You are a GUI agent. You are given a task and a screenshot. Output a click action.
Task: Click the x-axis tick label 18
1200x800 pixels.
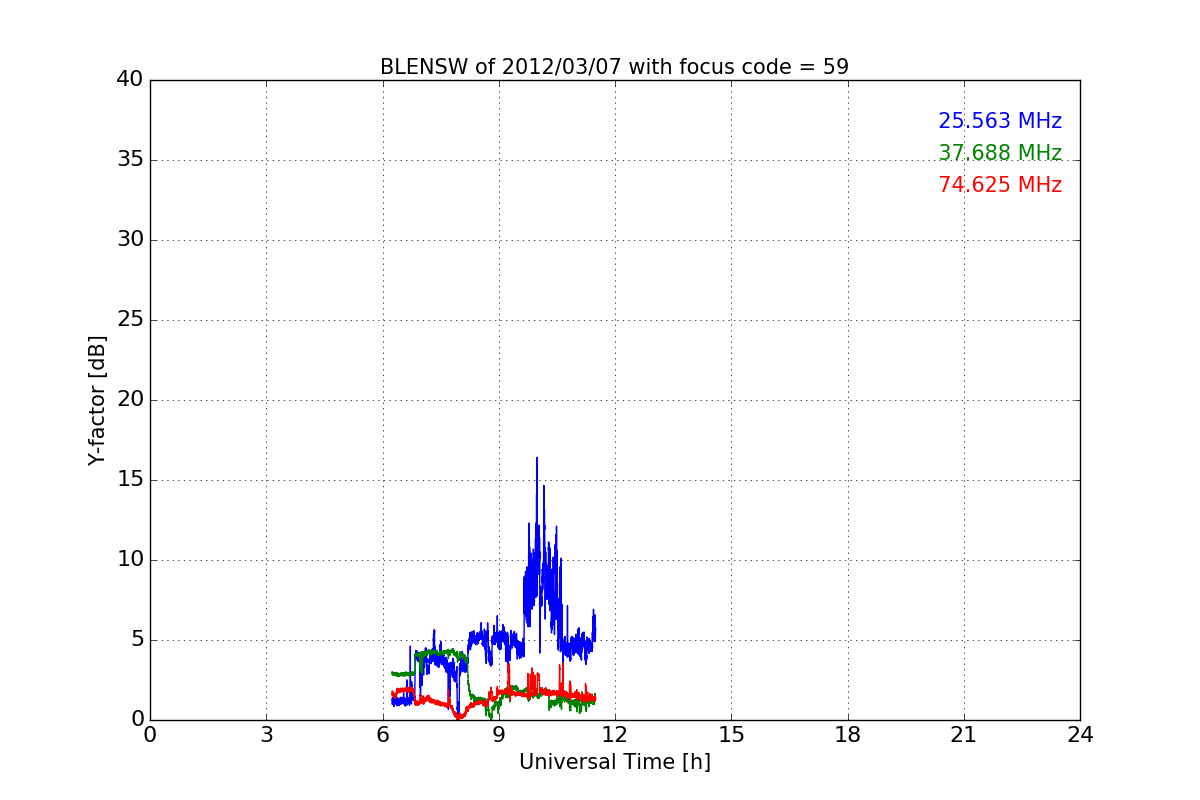(x=848, y=735)
